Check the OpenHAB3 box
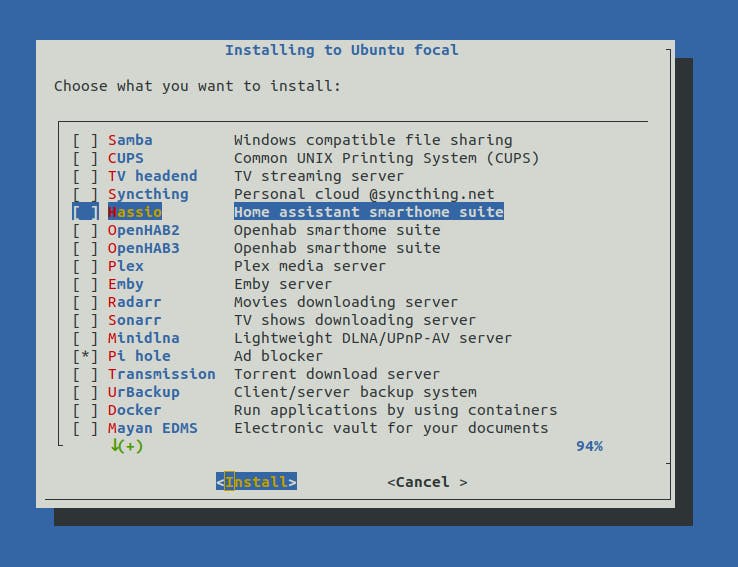Screen dimensions: 738x567 point(85,248)
